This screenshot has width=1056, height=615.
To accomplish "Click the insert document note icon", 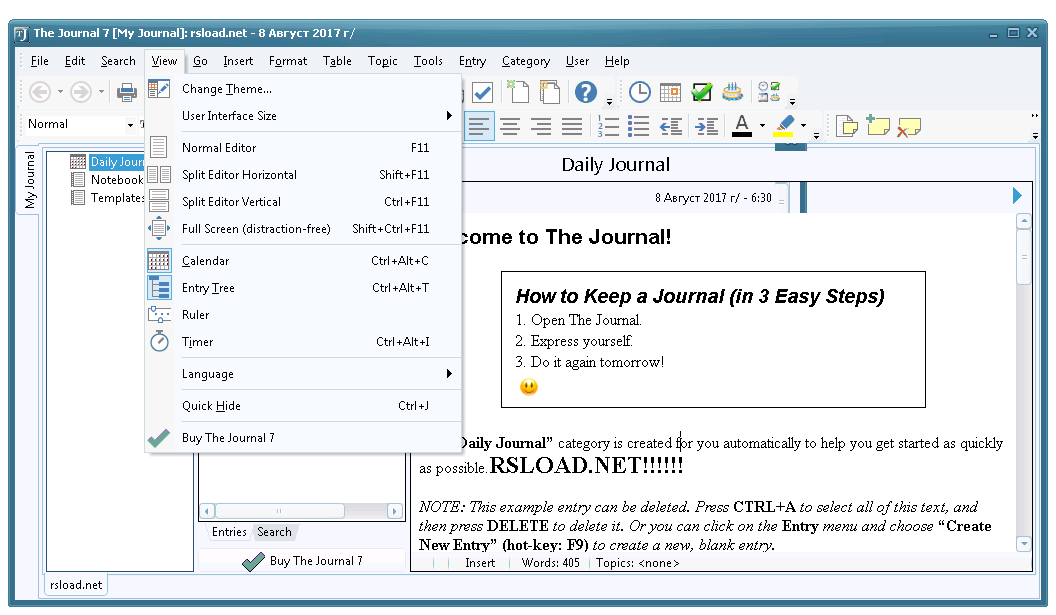I will click(847, 126).
